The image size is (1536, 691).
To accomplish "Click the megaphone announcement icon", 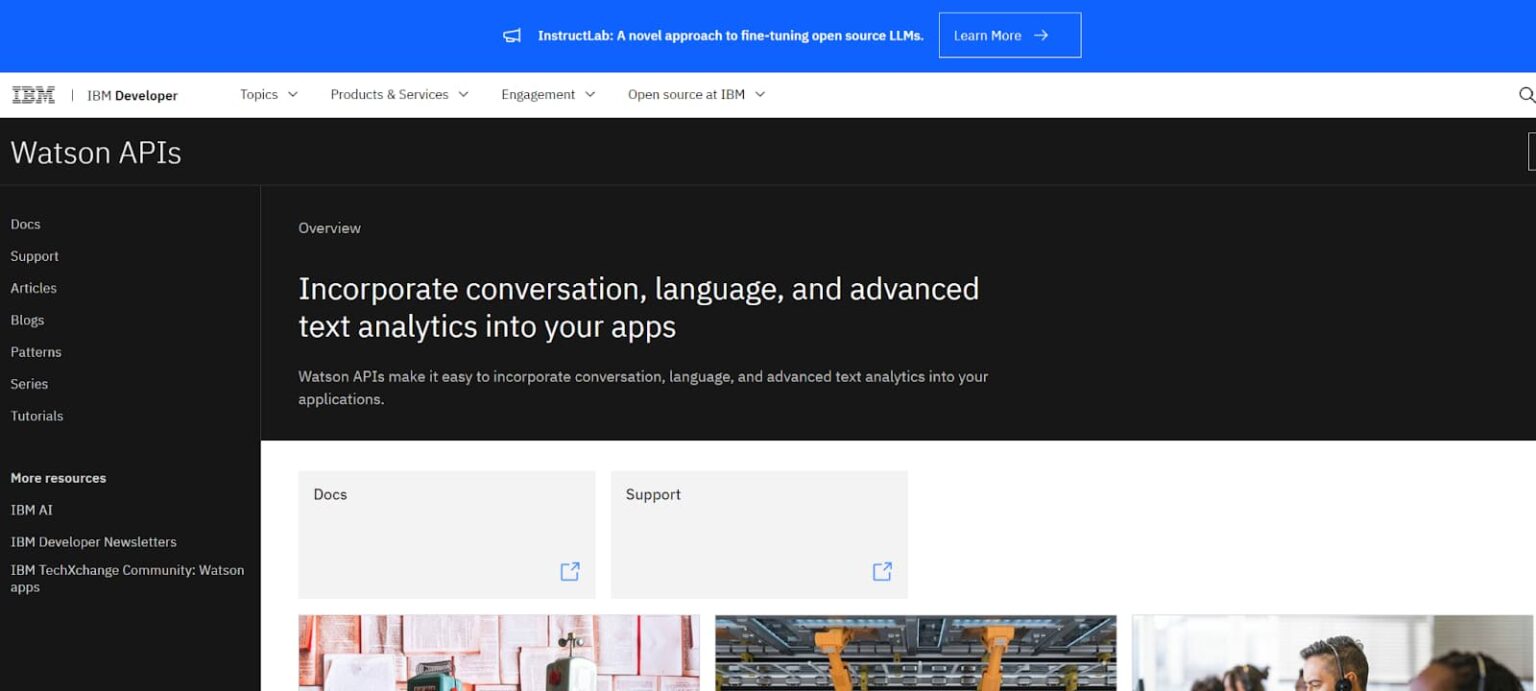I will (x=512, y=35).
